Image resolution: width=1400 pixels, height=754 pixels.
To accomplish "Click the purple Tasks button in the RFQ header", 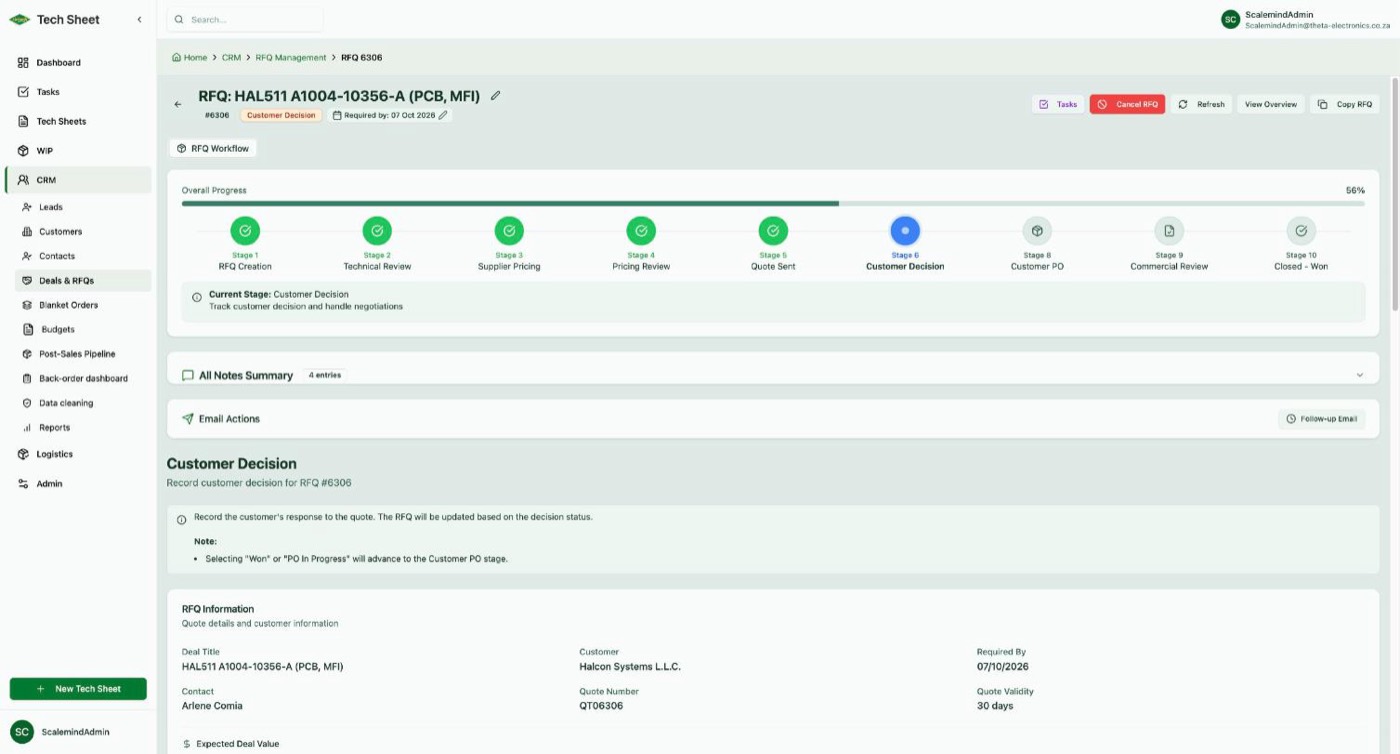I will point(1058,104).
